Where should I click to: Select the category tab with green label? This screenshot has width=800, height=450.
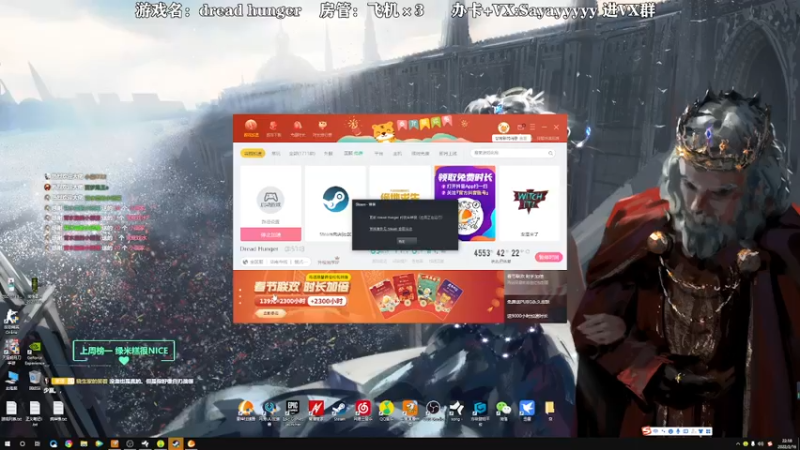coord(353,153)
